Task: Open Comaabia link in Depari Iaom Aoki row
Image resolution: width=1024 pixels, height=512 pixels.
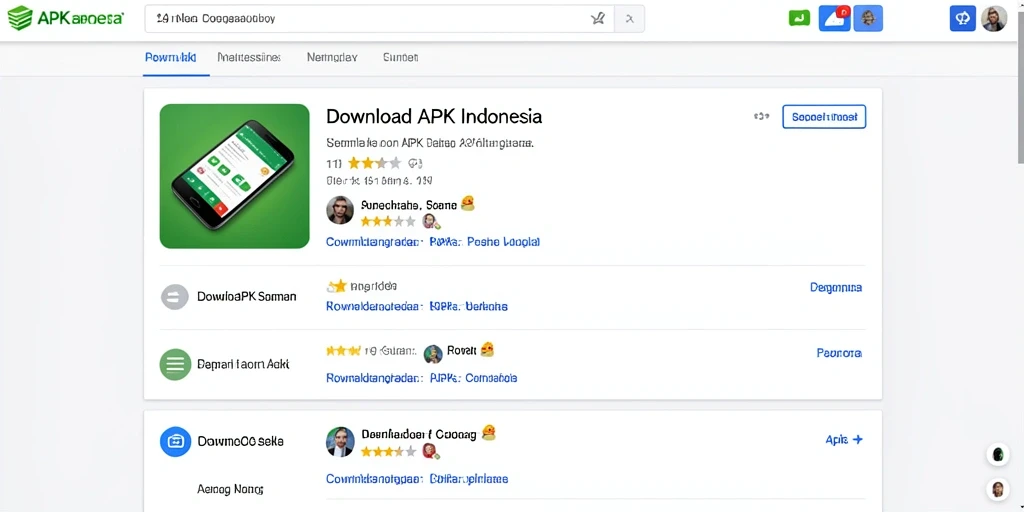Action: (491, 377)
